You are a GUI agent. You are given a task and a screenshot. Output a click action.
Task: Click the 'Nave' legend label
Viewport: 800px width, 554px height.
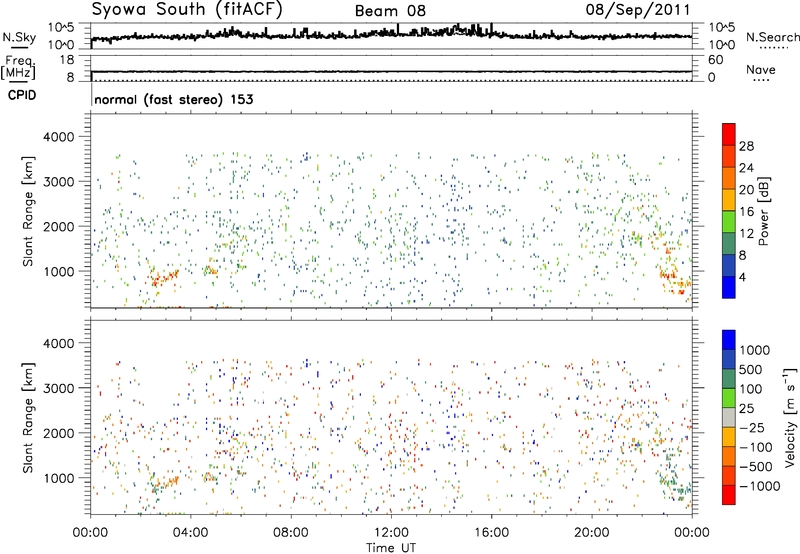pyautogui.click(x=760, y=69)
